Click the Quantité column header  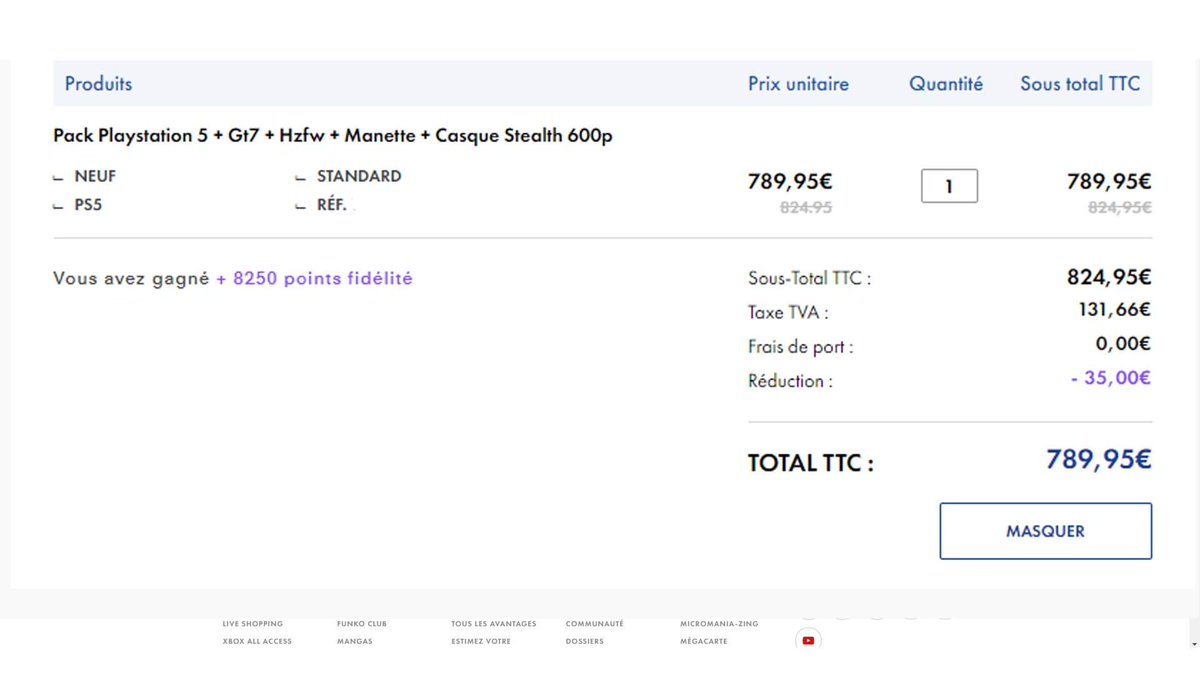[x=946, y=84]
